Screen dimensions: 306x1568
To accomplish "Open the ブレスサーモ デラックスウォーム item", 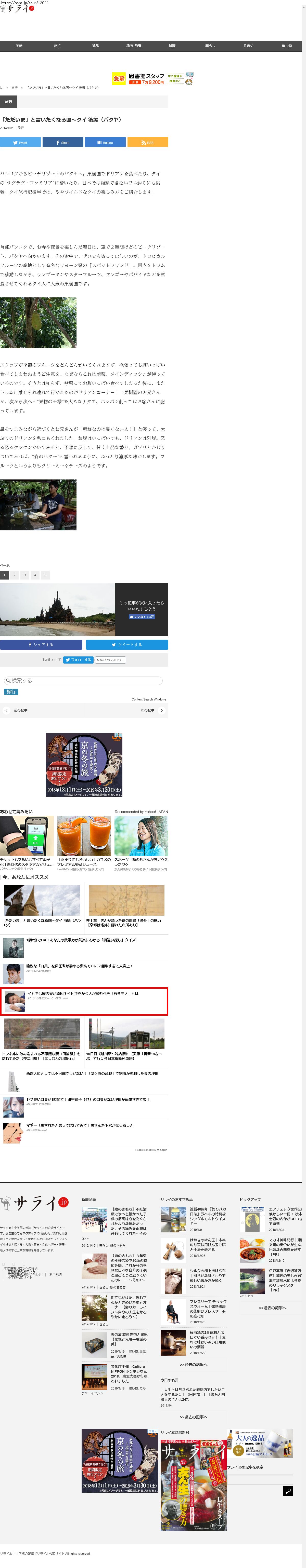I will pos(194,1312).
